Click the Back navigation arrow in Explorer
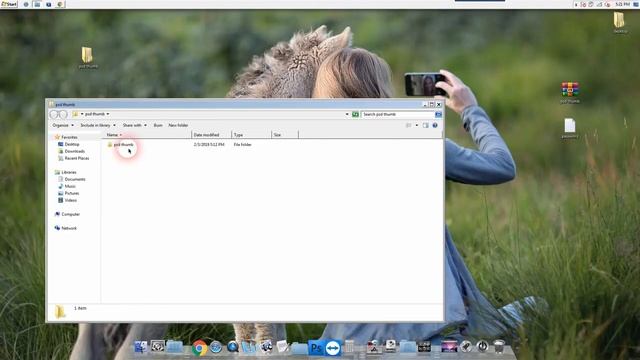This screenshot has width=640, height=360. click(54, 114)
